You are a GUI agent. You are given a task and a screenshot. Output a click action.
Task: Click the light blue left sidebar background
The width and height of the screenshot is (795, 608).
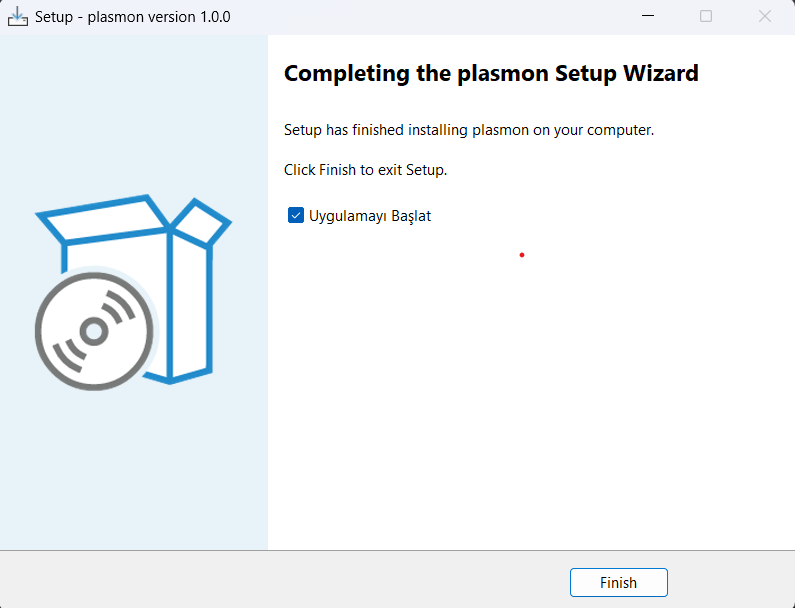tap(133, 470)
